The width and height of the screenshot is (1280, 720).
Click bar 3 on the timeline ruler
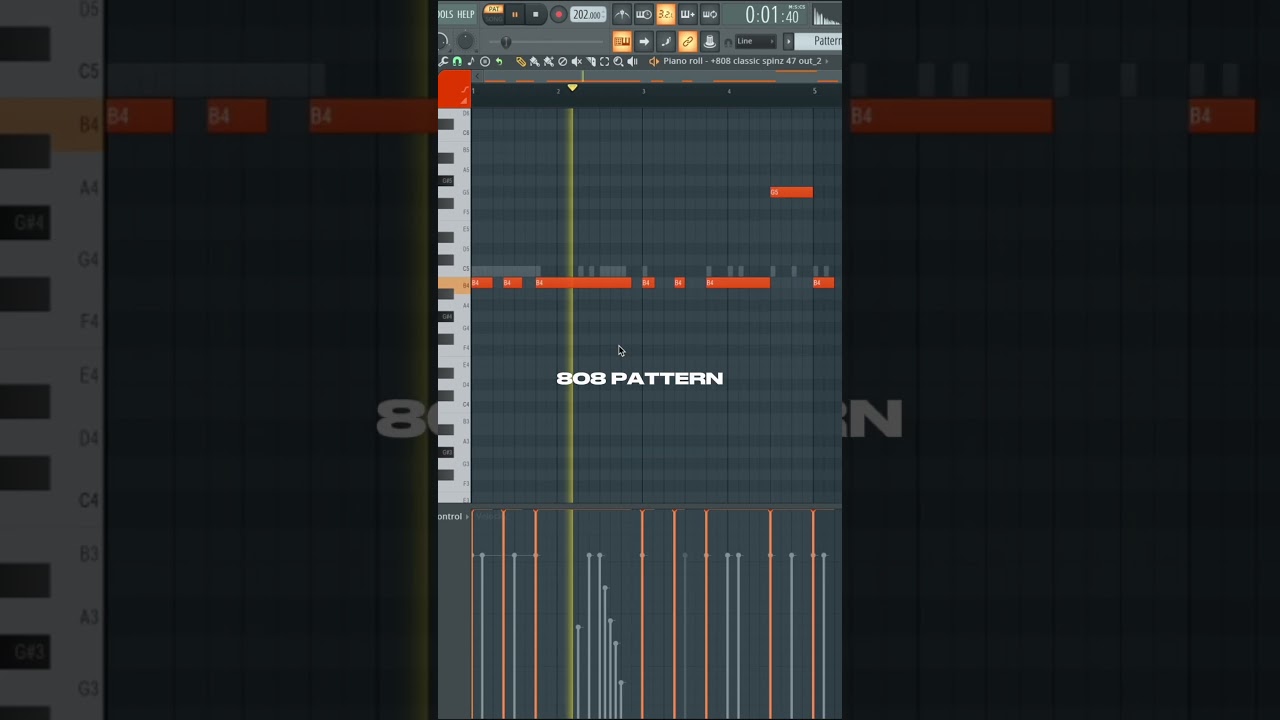(644, 91)
